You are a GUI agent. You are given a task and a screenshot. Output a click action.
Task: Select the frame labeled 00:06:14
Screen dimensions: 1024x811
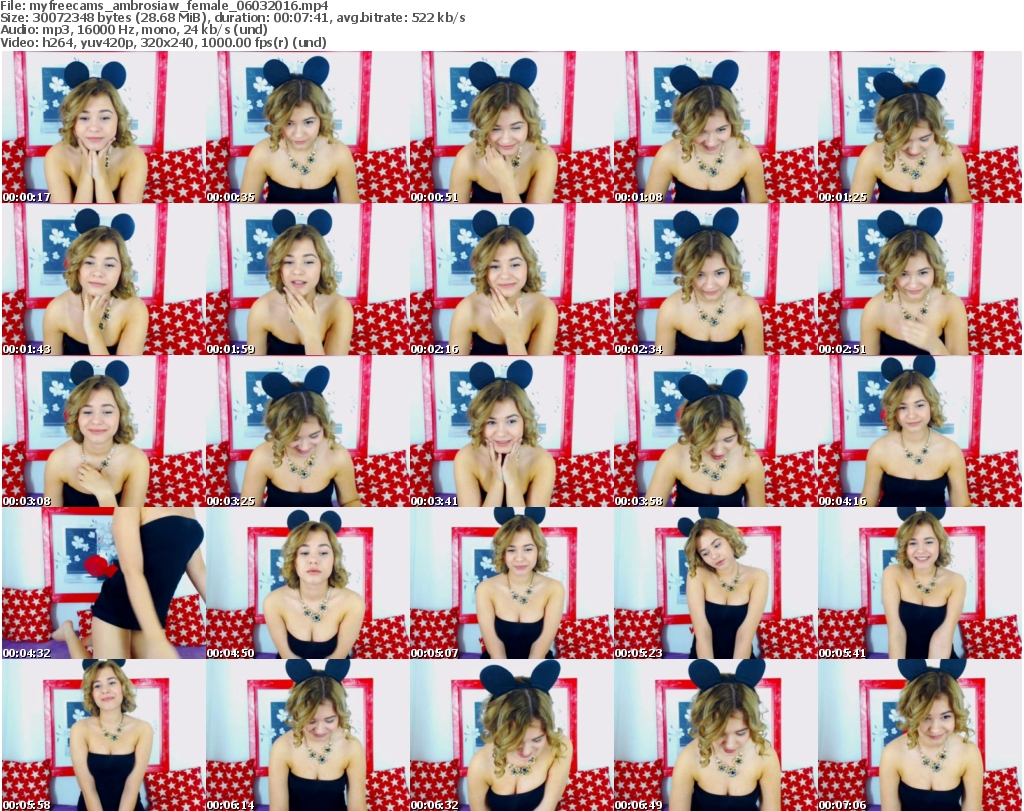pos(306,735)
